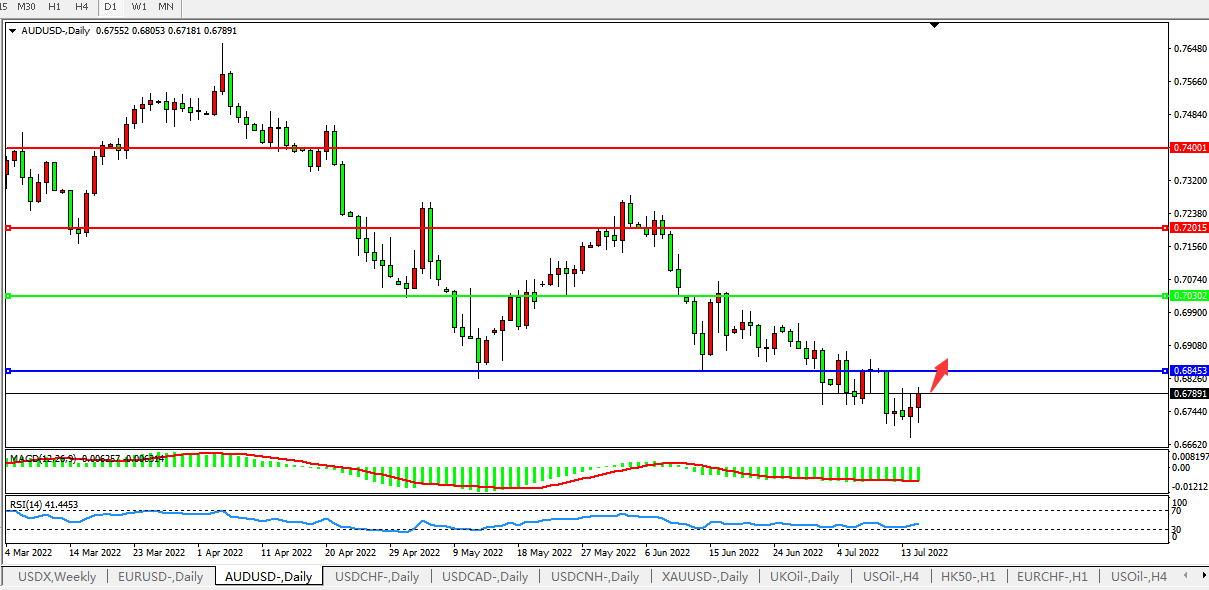Viewport: 1209px width, 590px height.
Task: Toggle the D1 daily timeframe button
Action: (x=111, y=7)
